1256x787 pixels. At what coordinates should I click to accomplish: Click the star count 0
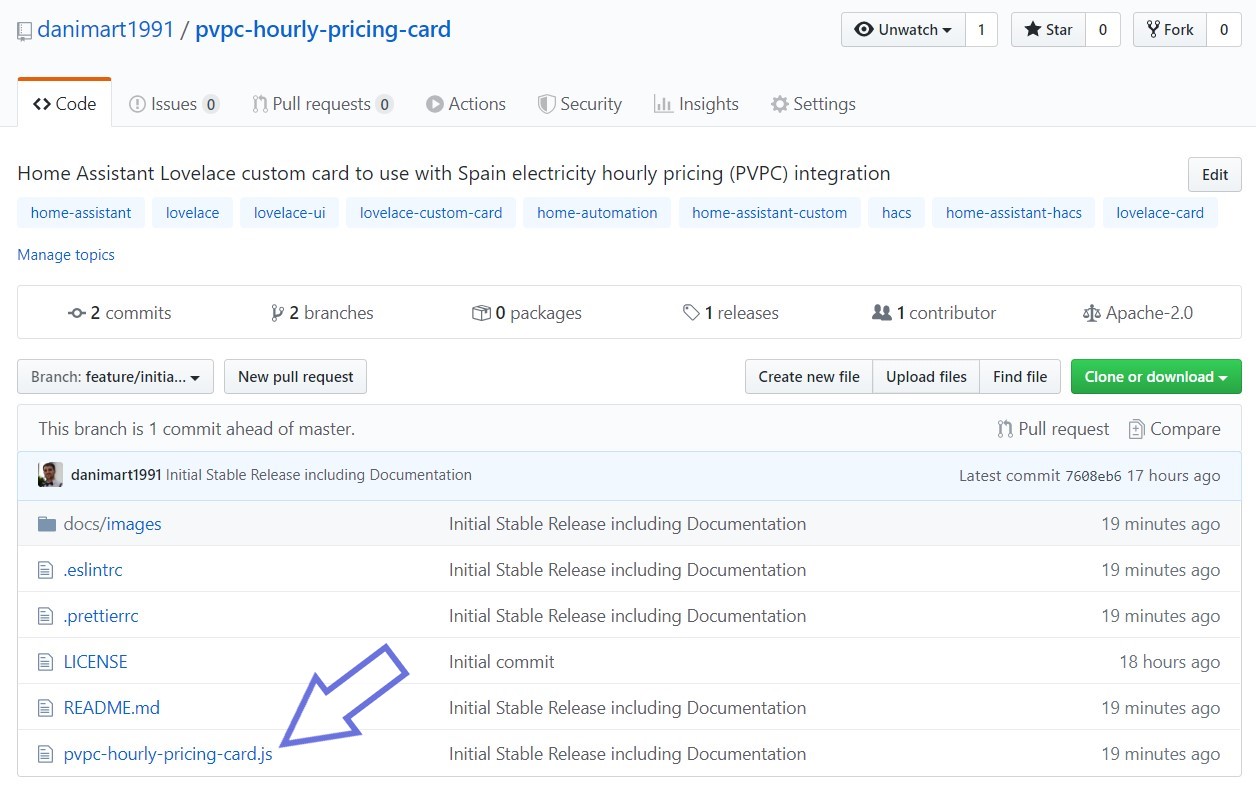(1103, 30)
